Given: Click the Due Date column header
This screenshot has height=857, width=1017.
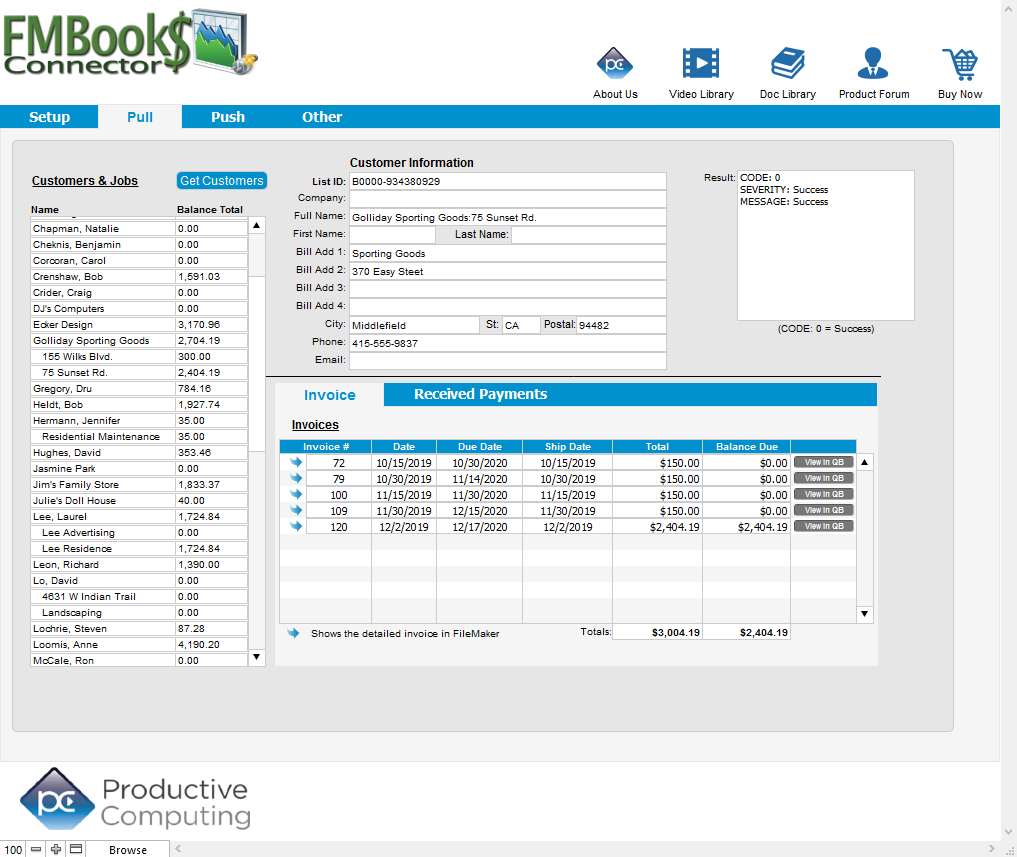Looking at the screenshot, I should (480, 446).
